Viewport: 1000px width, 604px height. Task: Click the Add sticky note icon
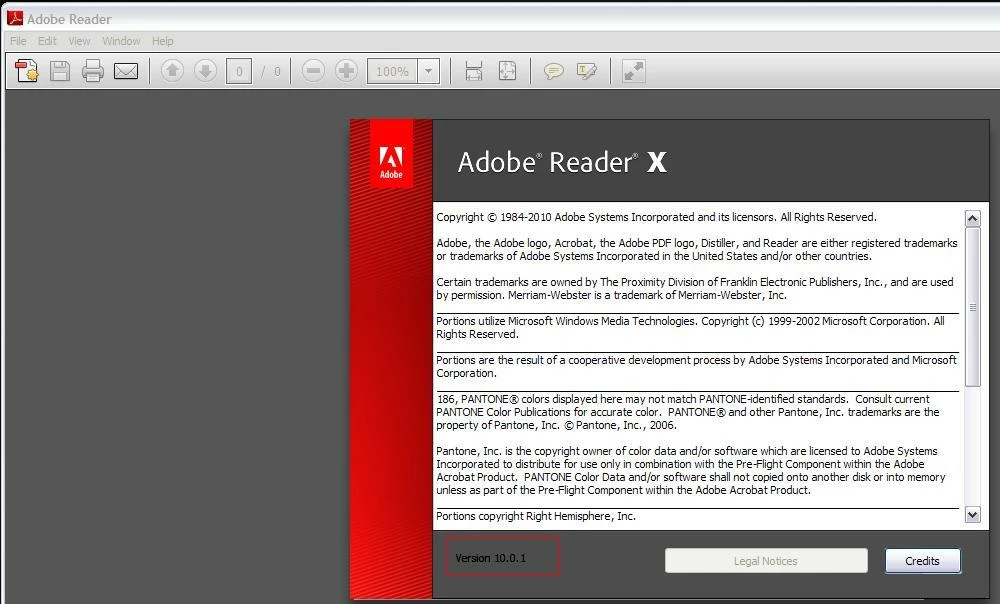(553, 71)
